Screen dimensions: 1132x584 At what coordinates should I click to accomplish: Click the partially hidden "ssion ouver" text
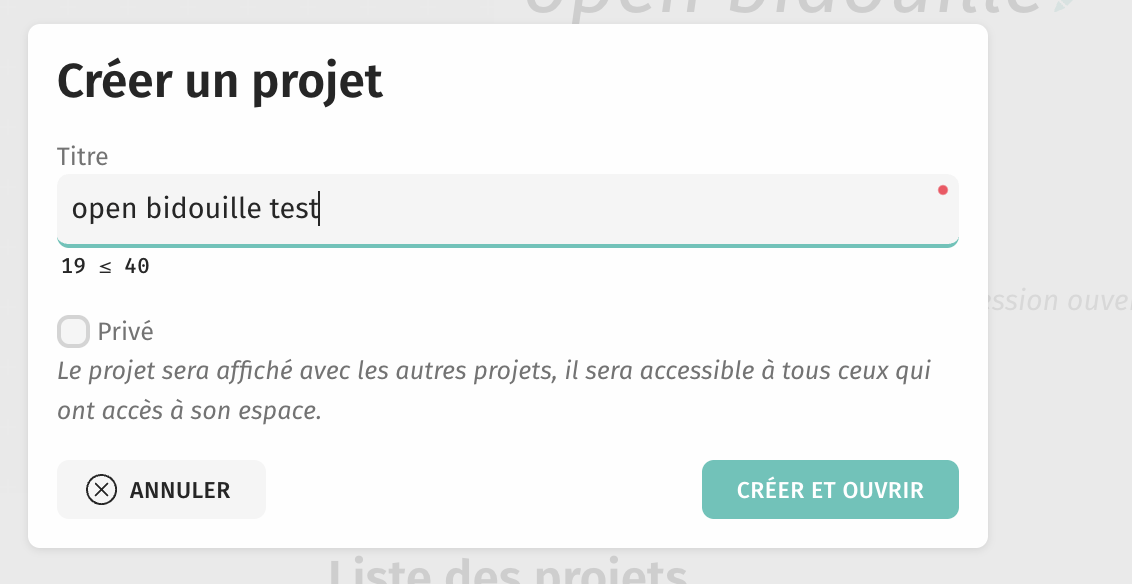[1060, 301]
